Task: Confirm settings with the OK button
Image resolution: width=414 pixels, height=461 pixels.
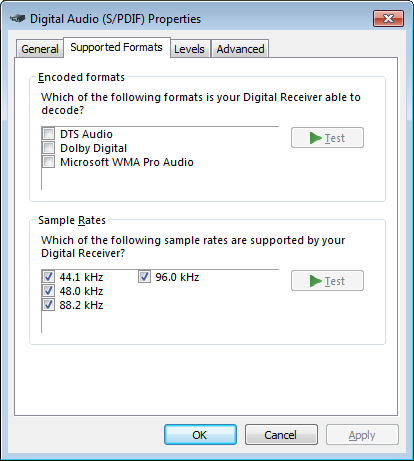Action: (x=200, y=435)
